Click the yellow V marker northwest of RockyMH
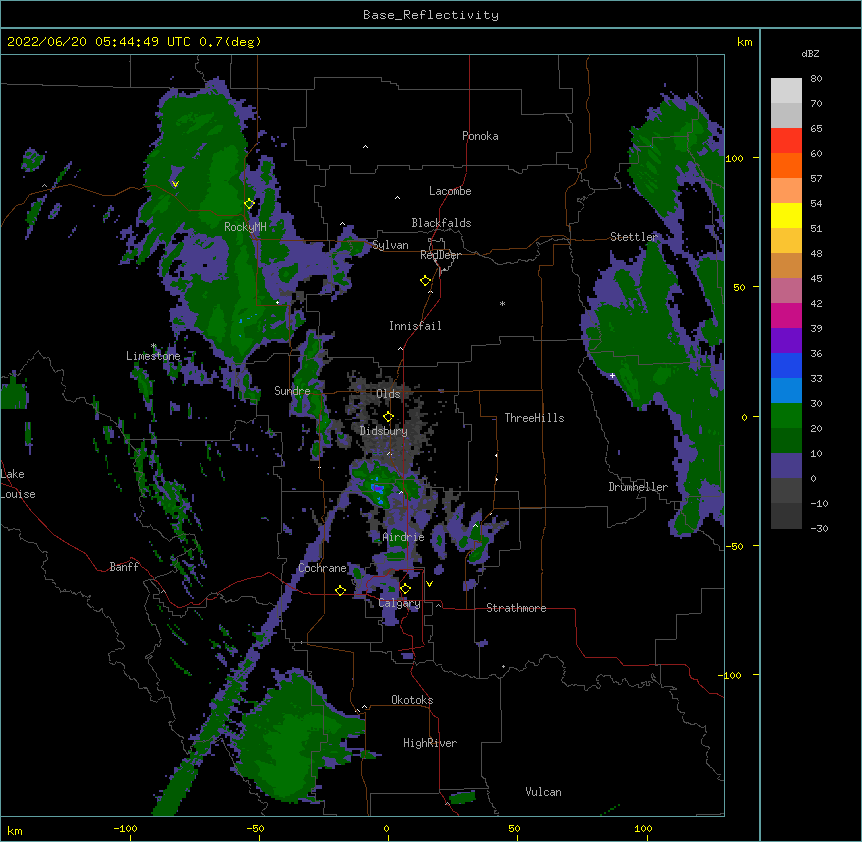Image resolution: width=862 pixels, height=842 pixels. point(175,184)
